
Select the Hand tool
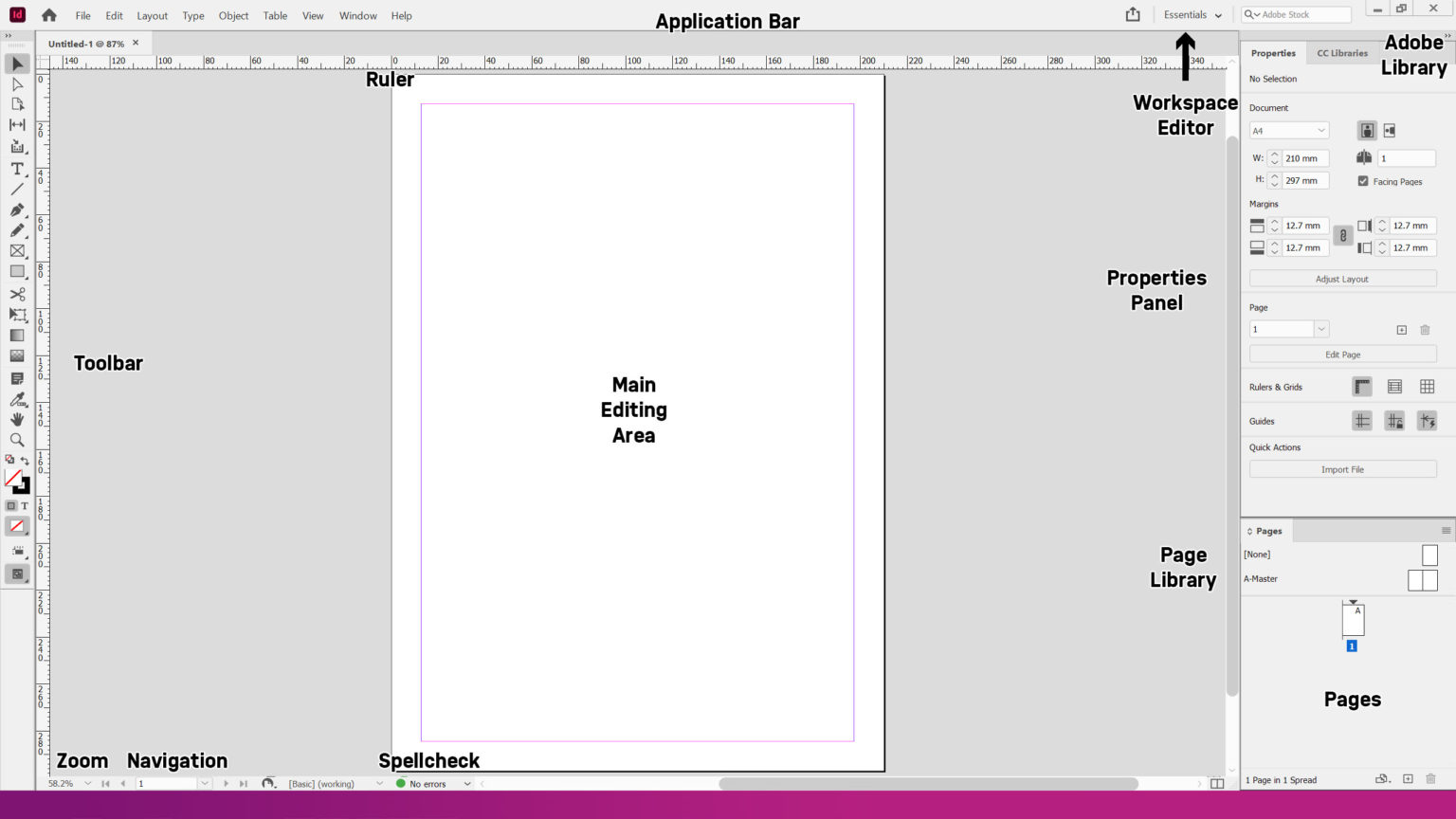tap(16, 419)
